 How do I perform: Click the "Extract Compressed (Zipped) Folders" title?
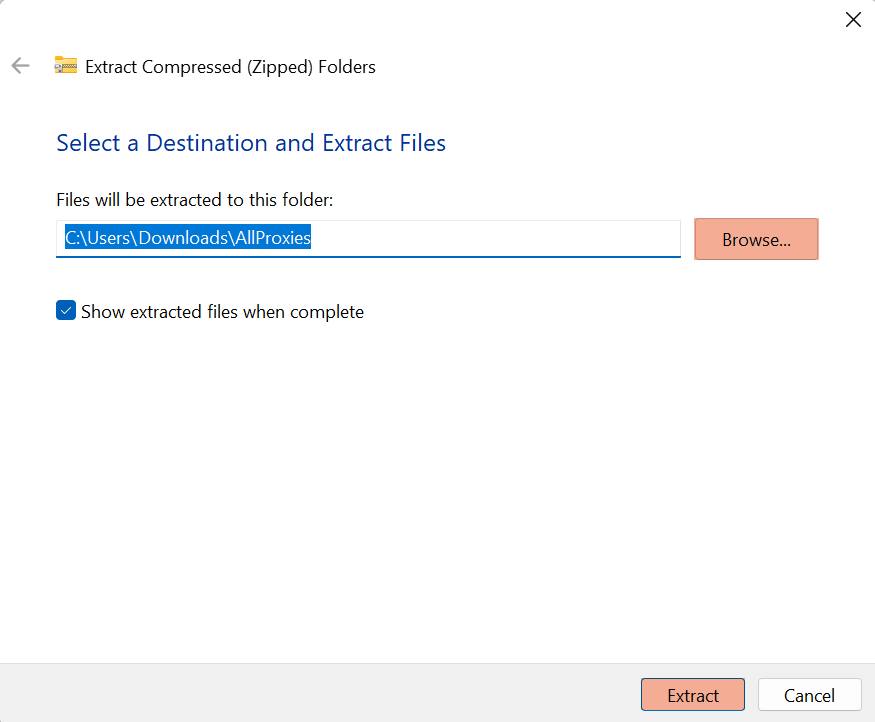pos(230,67)
